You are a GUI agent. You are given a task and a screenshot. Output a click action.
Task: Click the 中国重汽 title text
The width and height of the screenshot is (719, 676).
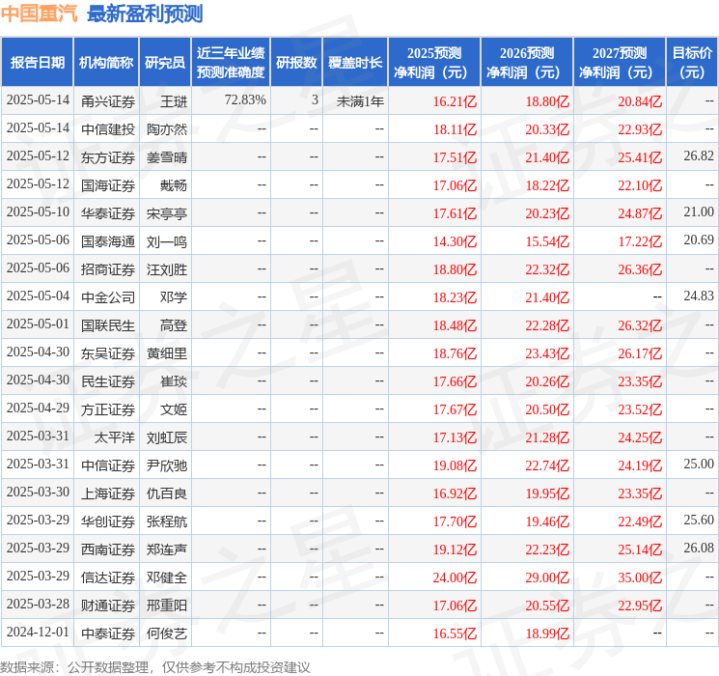click(x=39, y=14)
